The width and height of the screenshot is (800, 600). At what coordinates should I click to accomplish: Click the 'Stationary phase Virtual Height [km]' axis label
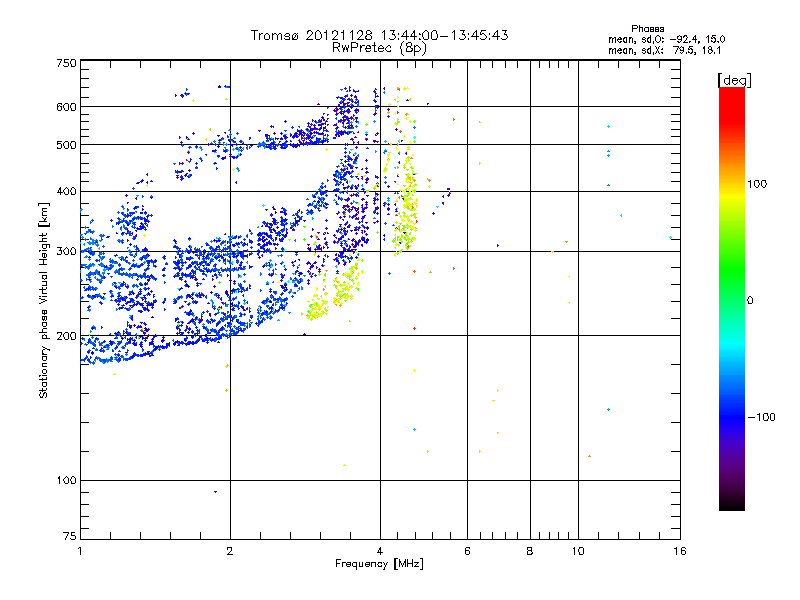point(44,301)
